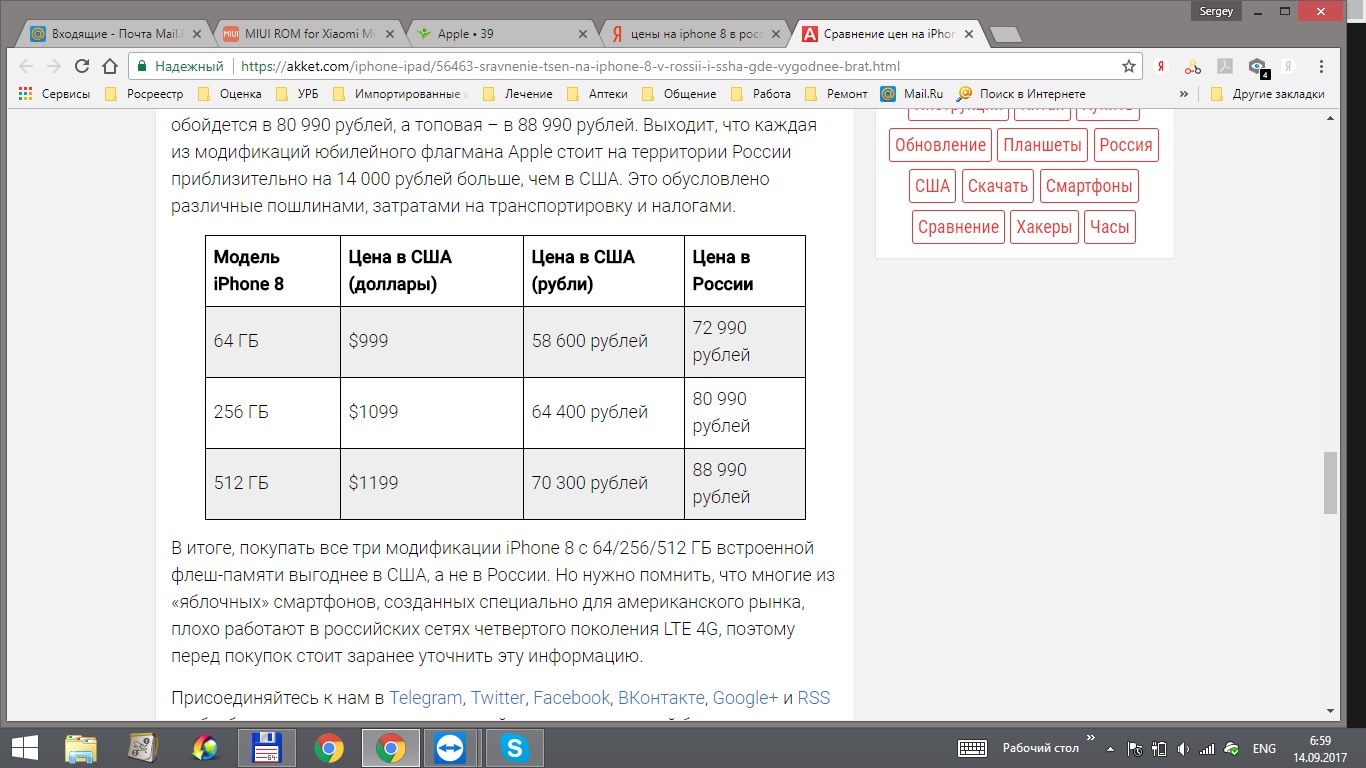Image resolution: width=1366 pixels, height=768 pixels.
Task: Show hidden system tray icons
Action: 1111,749
